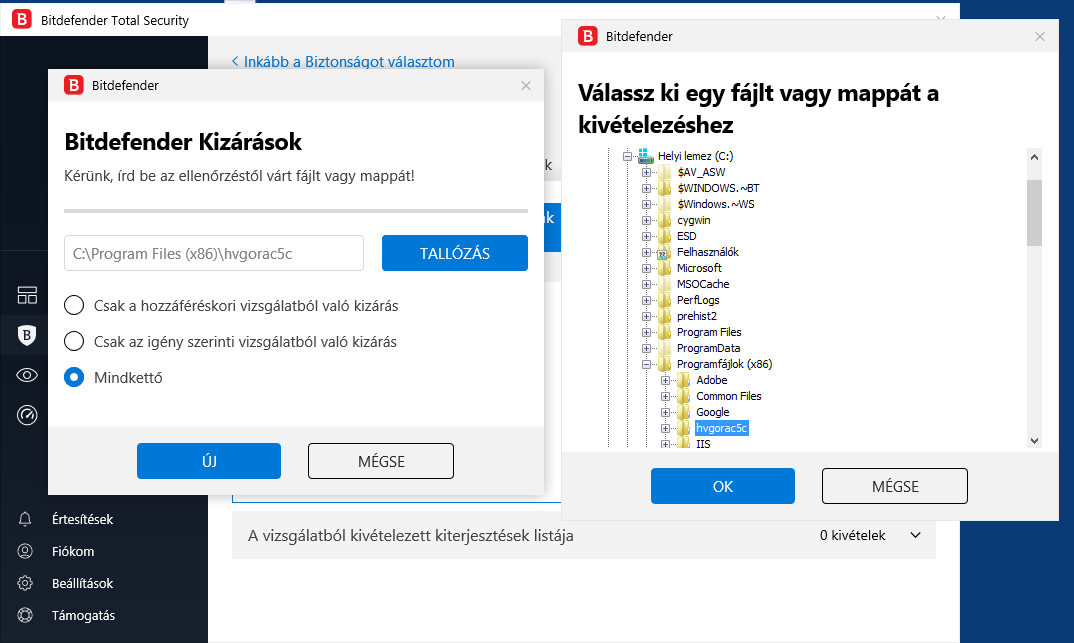The height and width of the screenshot is (643, 1074).
Task: Click the Helyi lemez (C:) drive icon
Action: coord(645,156)
